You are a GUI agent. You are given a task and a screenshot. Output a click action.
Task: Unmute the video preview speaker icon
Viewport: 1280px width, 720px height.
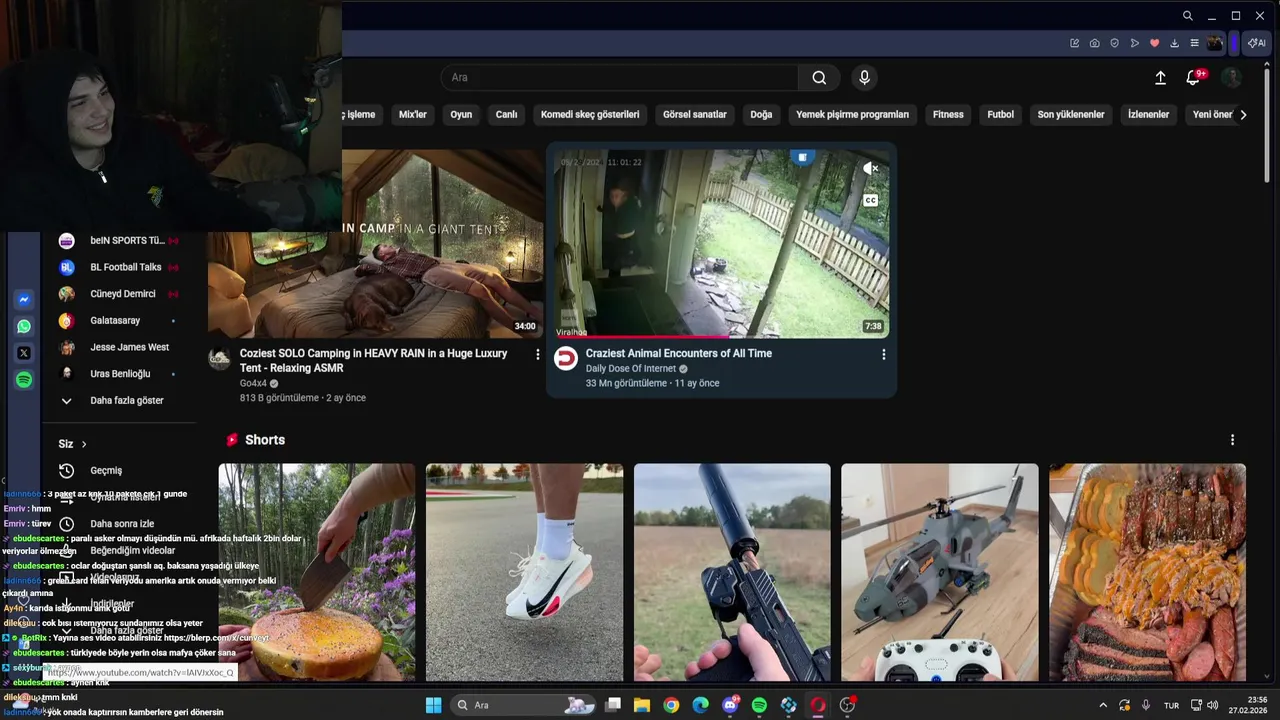pos(870,169)
